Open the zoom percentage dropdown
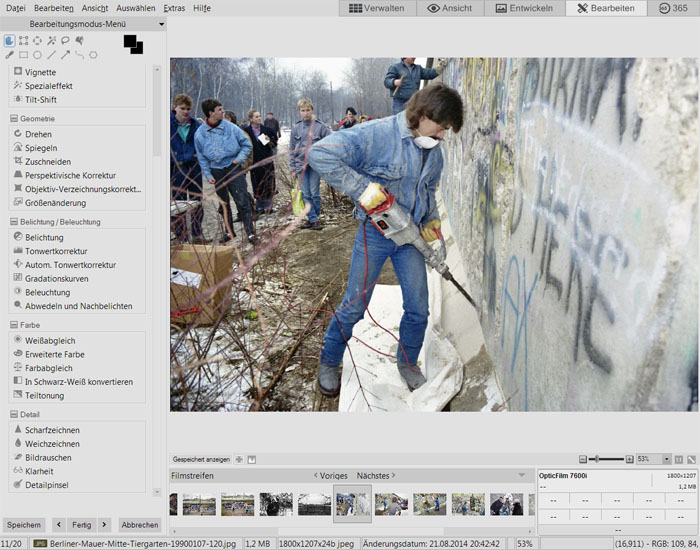Screen dimensions: 700x550 point(667,459)
